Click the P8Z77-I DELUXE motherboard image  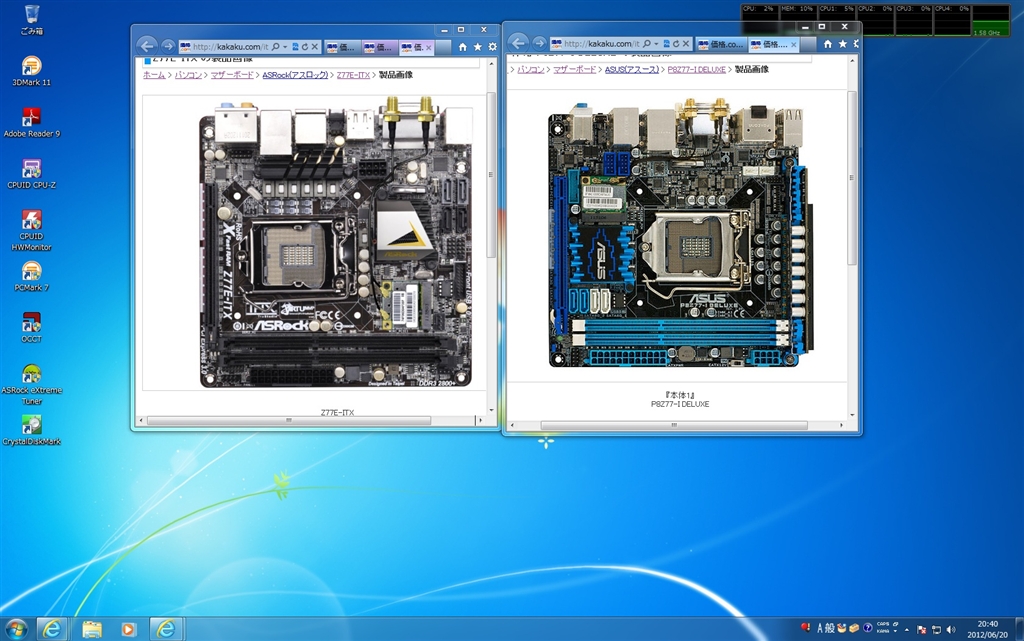tap(680, 234)
